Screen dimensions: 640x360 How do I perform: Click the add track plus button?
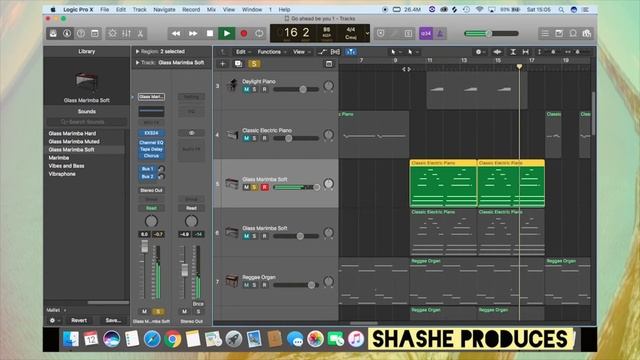[x=222, y=64]
